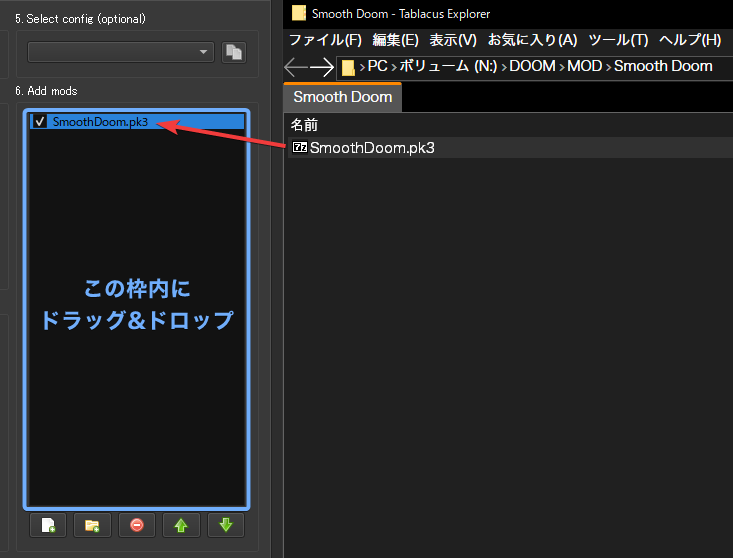Click the clone config icon button

click(x=234, y=52)
